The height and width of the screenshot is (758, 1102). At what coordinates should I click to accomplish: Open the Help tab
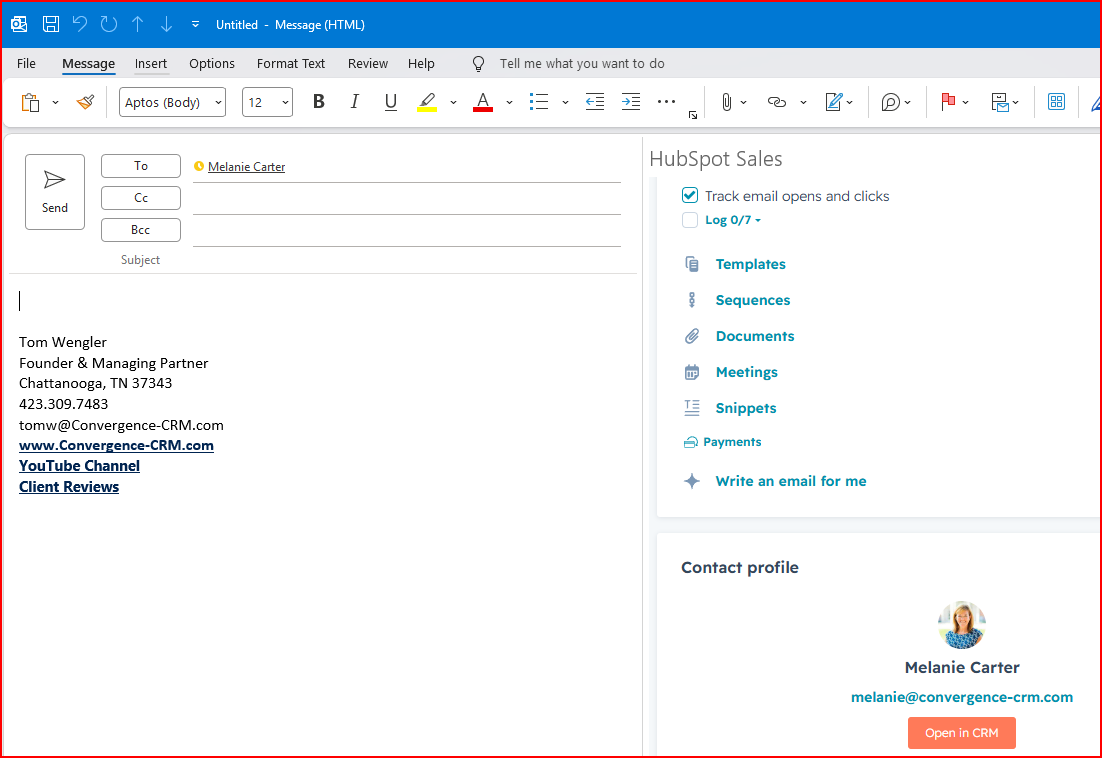421,63
